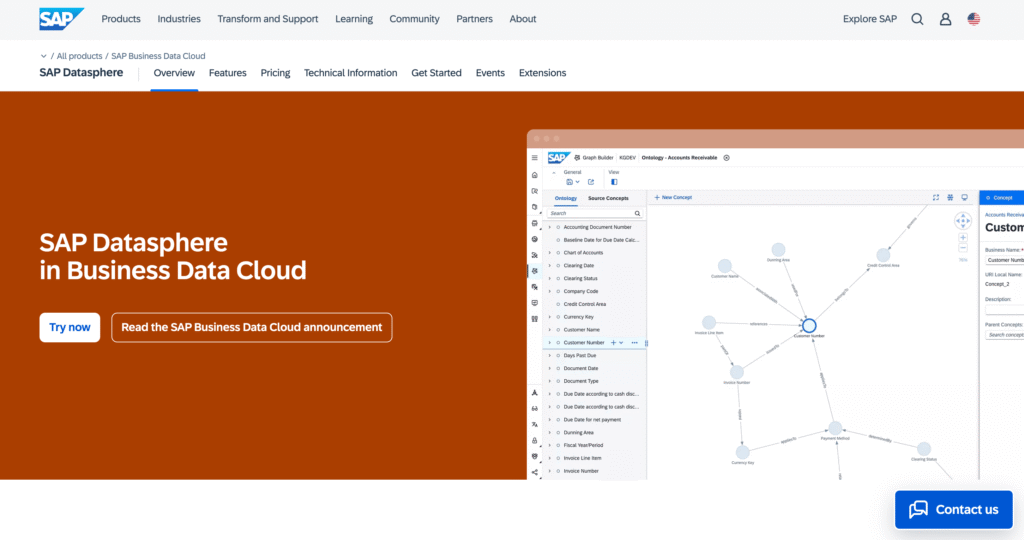
Task: Click the SAP logo in the header
Action: pos(61,19)
